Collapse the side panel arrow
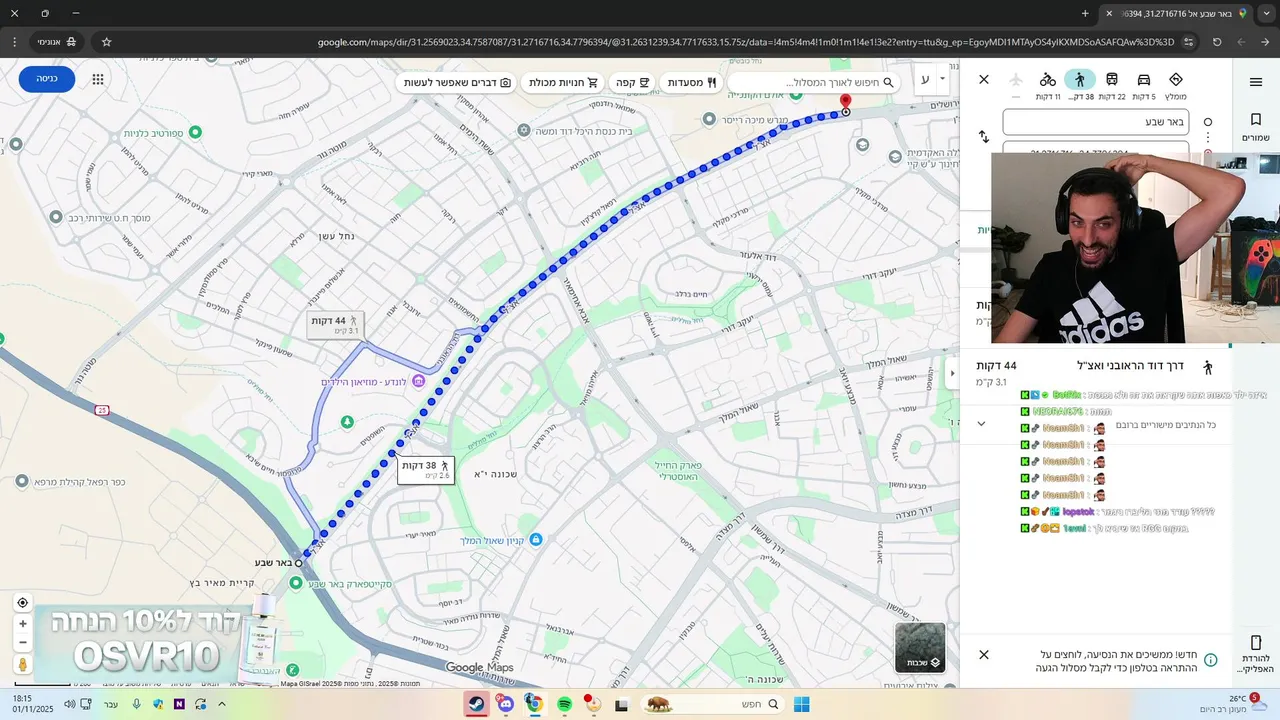 [x=953, y=373]
